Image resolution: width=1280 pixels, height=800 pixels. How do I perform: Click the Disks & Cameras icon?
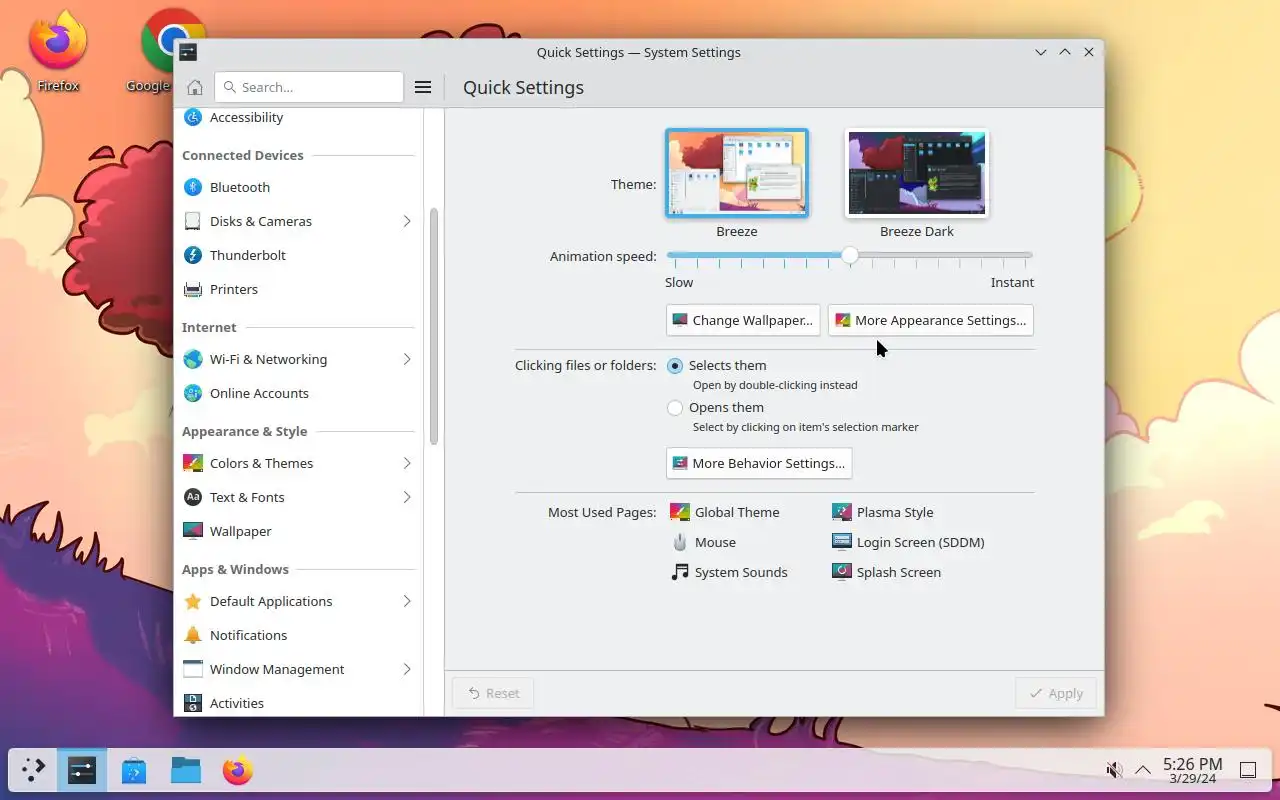coord(193,221)
